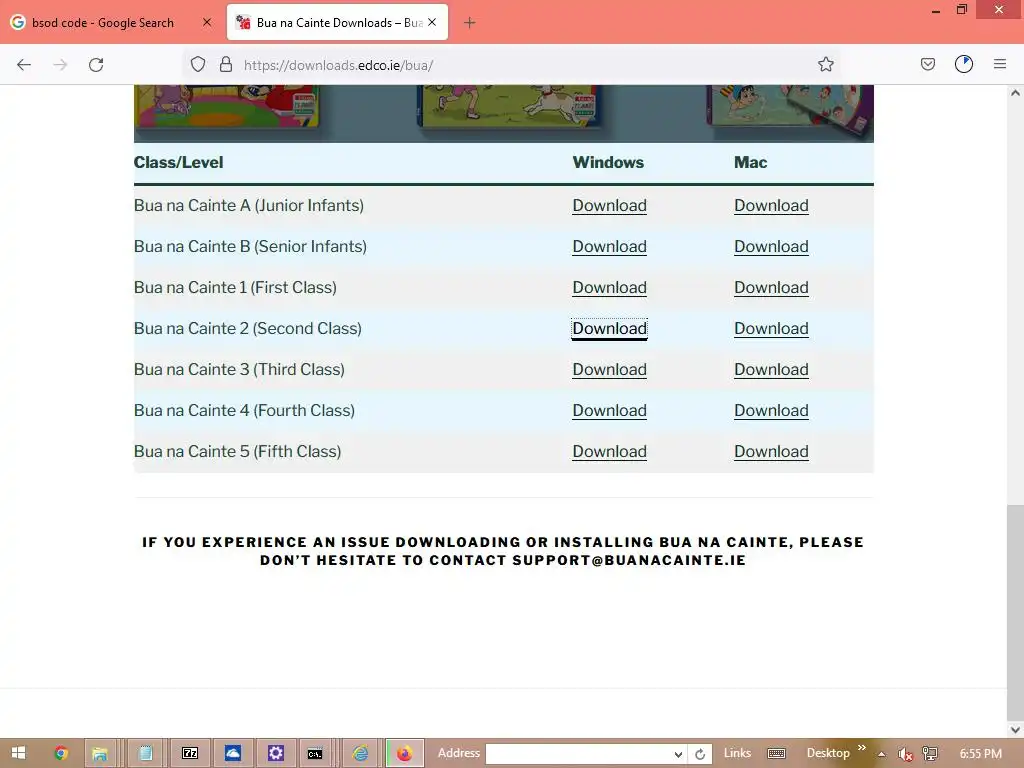The width and height of the screenshot is (1024, 768).
Task: Bookmark this page with the star icon
Action: [825, 64]
